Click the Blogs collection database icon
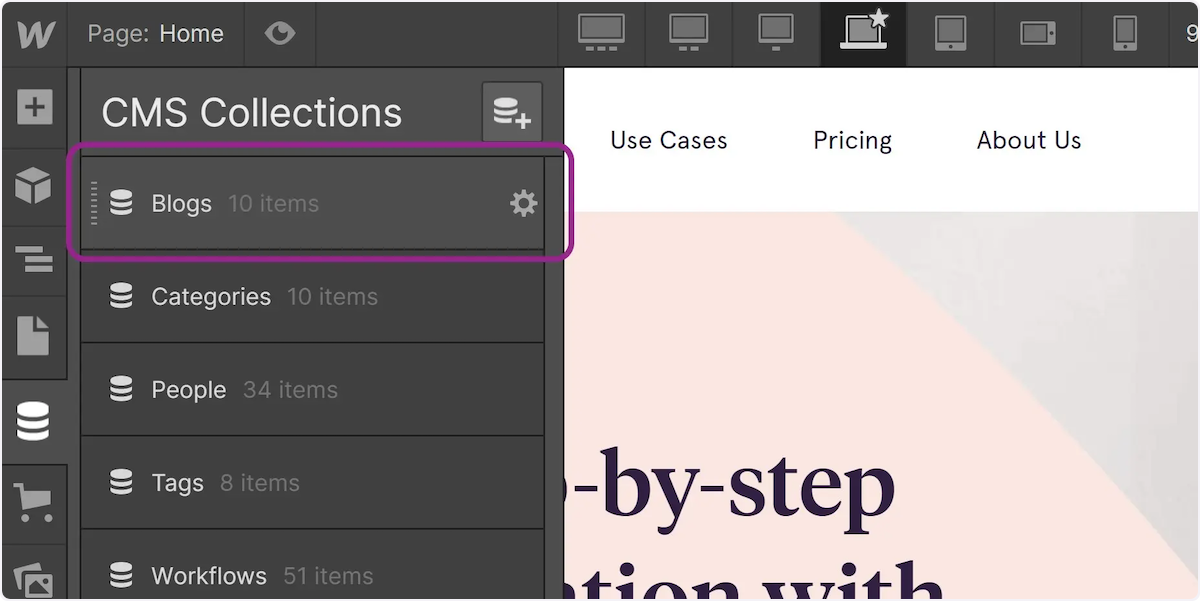The image size is (1200, 601). pos(121,204)
